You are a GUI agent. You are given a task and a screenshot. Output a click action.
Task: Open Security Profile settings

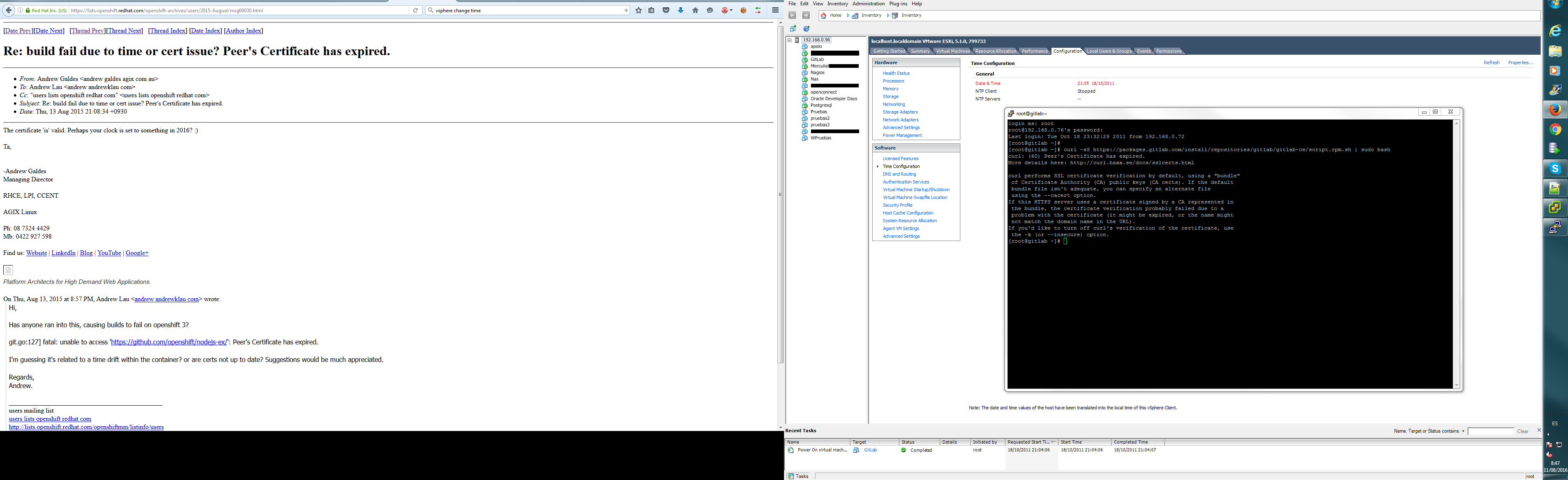(897, 205)
